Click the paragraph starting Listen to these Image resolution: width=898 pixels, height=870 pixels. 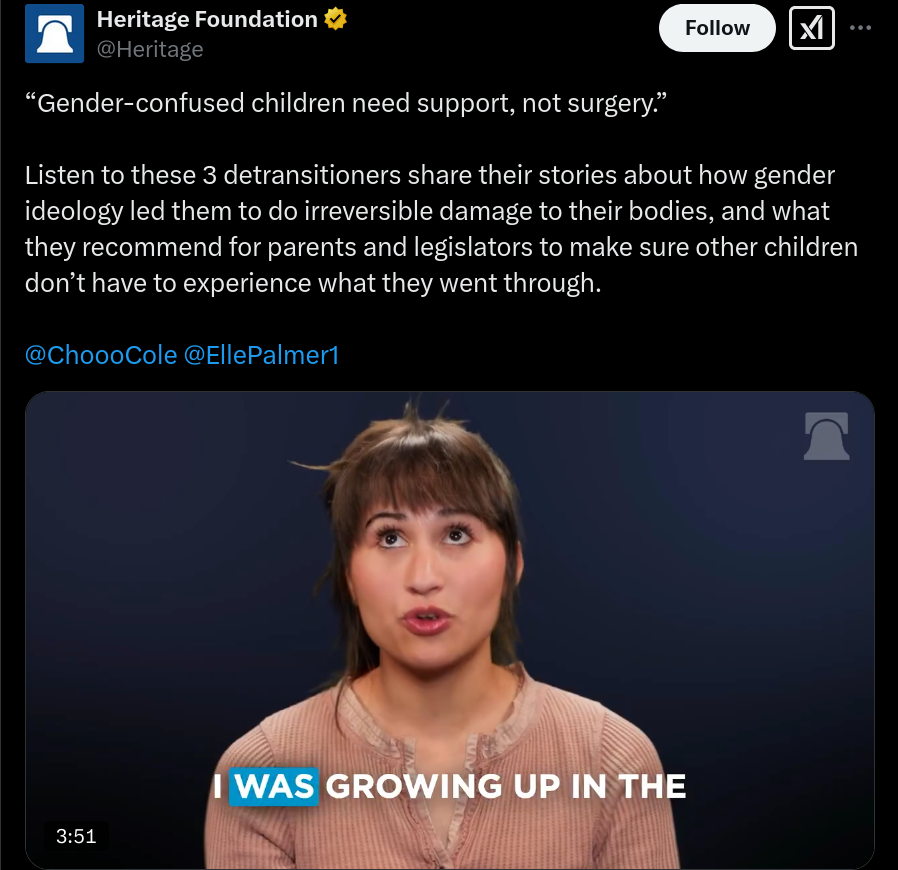[x=441, y=229]
